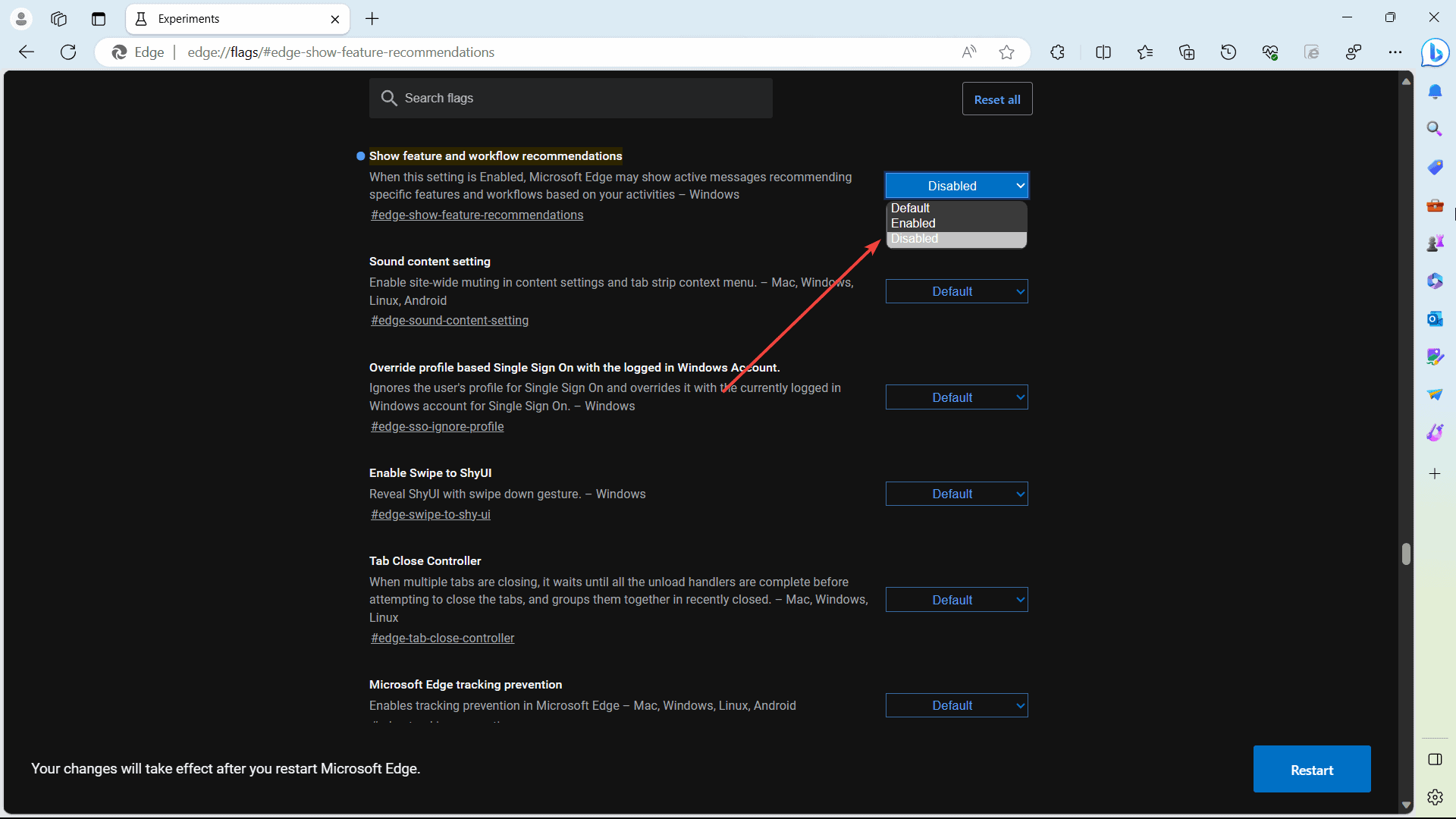Click the back navigation arrow
This screenshot has height=819, width=1456.
tap(27, 52)
